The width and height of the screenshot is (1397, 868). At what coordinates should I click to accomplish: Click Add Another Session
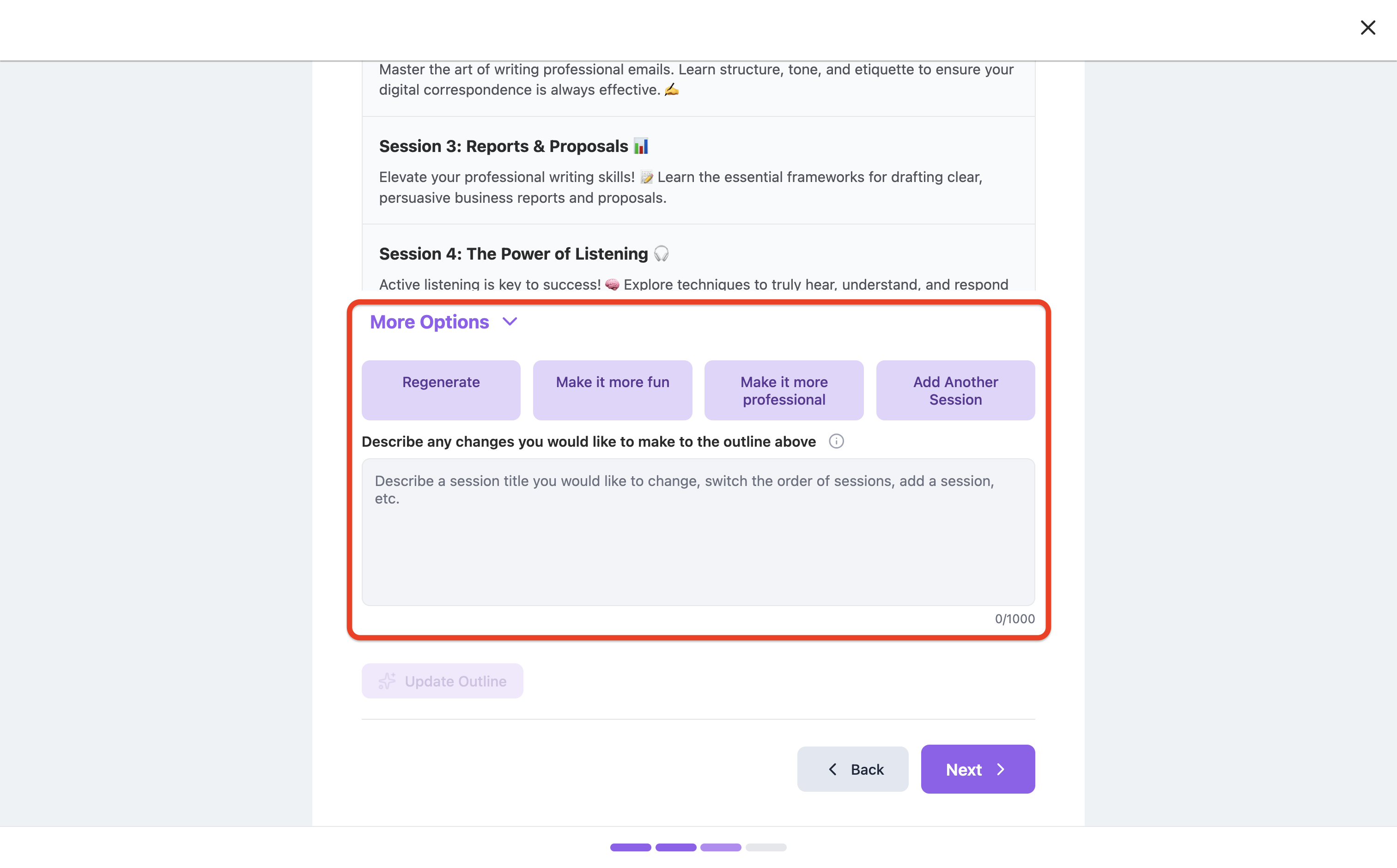956,390
